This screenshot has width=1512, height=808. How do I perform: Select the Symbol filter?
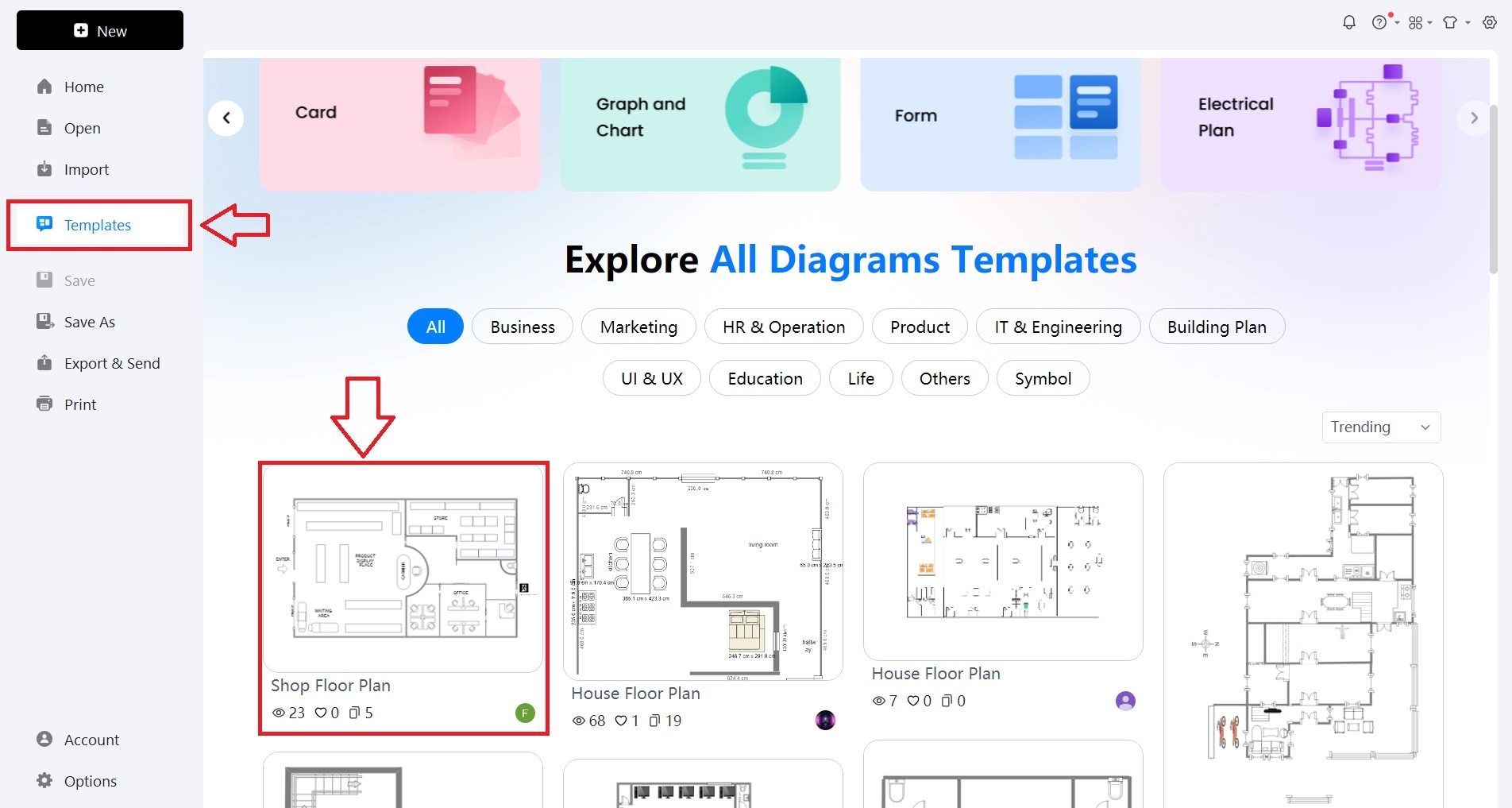click(x=1043, y=378)
